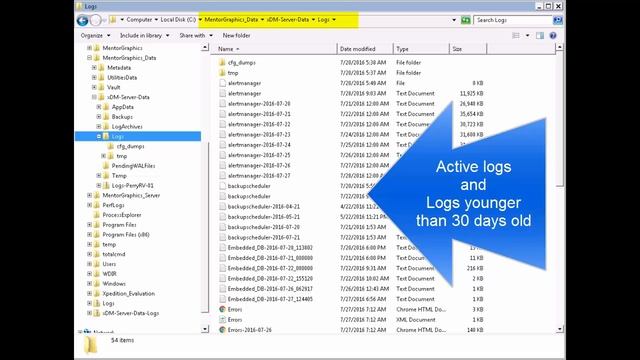This screenshot has height=360, width=640.
Task: Select the backupscheduler-2016-04-21 file
Action: (x=264, y=207)
